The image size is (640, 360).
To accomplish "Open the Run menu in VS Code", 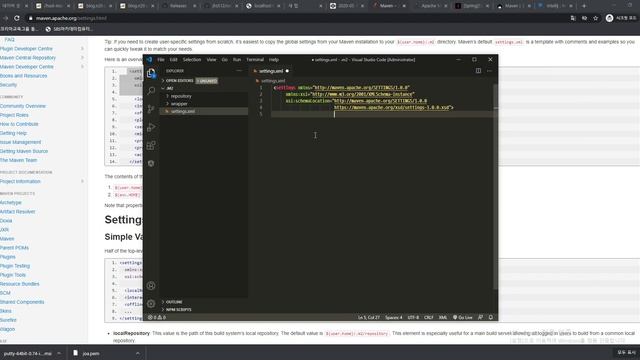I will (237, 60).
